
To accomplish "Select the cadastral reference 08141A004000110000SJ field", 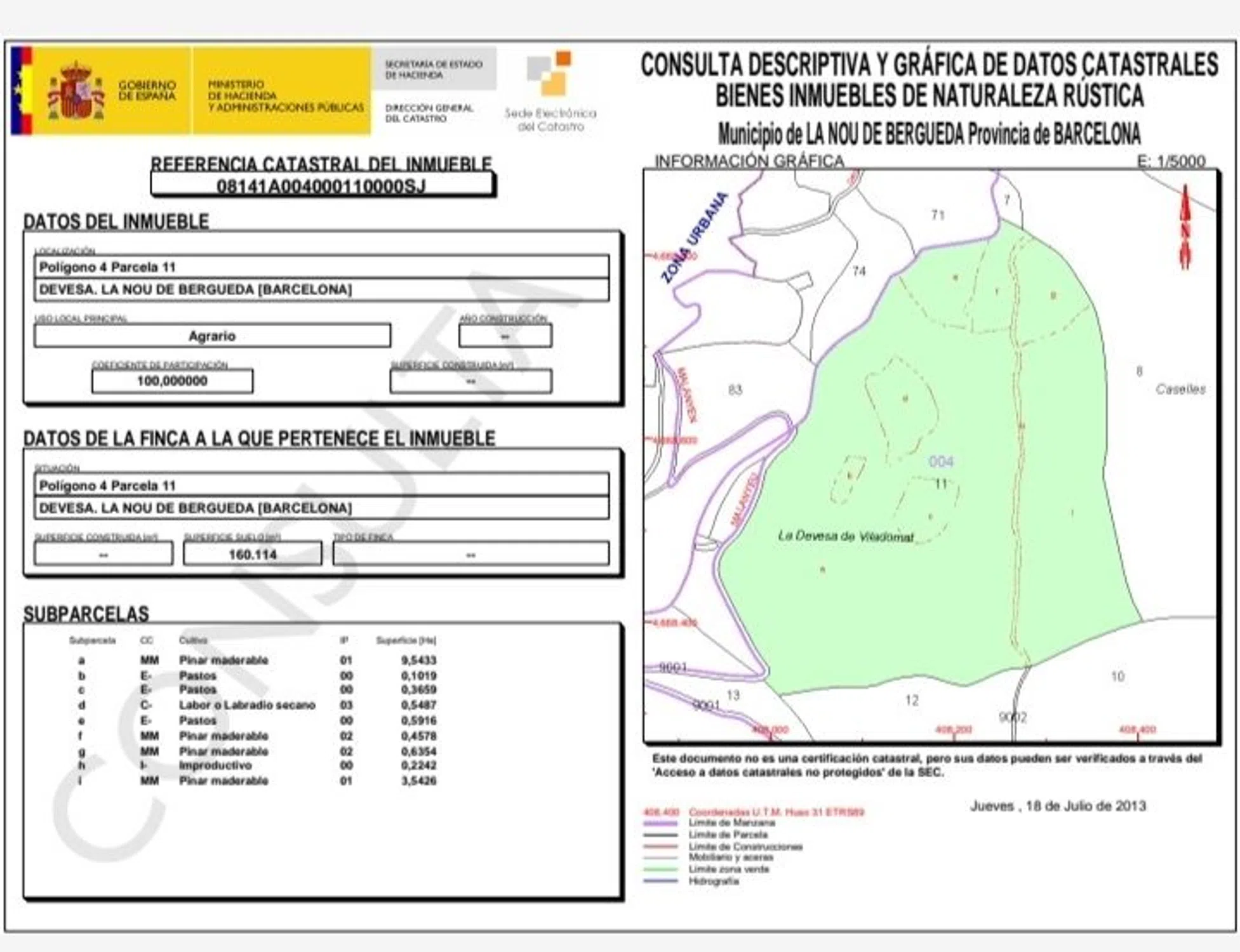I will coord(321,186).
